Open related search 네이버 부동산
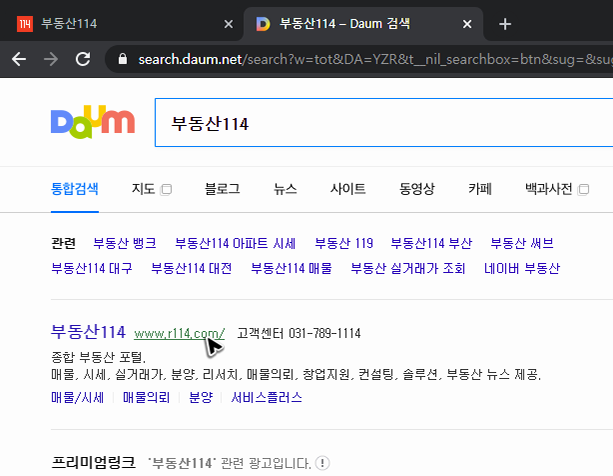The height and width of the screenshot is (476, 613). 522,268
